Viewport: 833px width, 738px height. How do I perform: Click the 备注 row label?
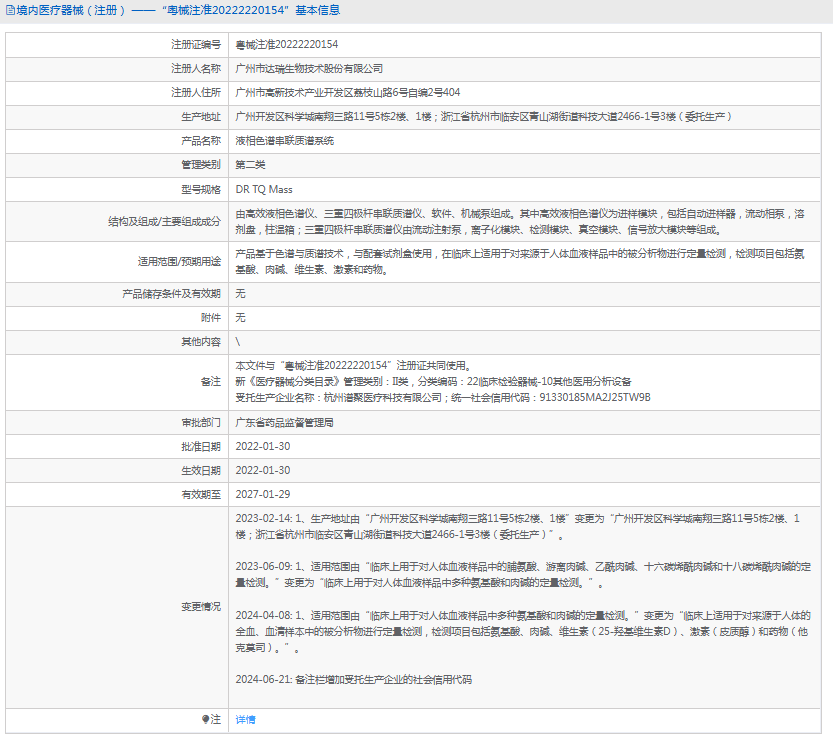[211, 381]
